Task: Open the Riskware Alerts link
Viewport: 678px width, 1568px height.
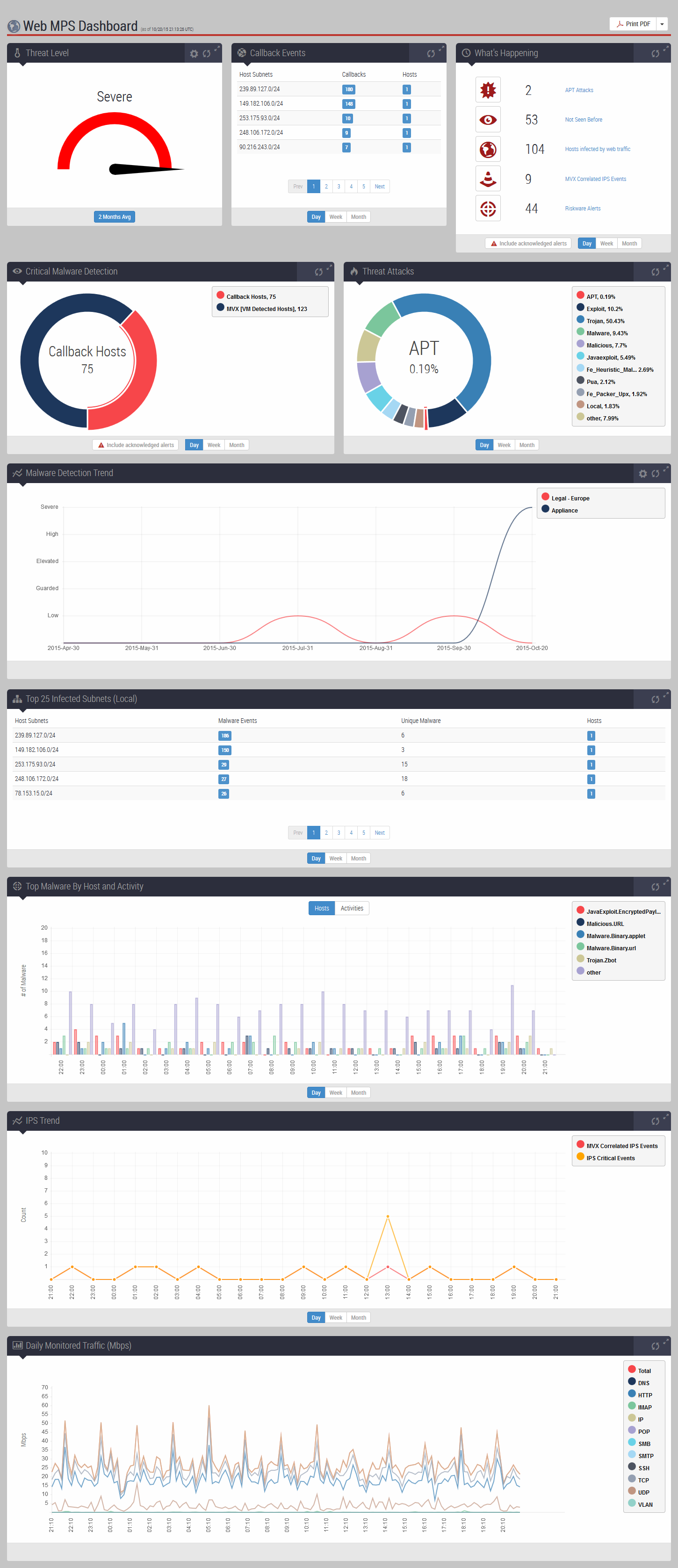Action: tap(583, 209)
